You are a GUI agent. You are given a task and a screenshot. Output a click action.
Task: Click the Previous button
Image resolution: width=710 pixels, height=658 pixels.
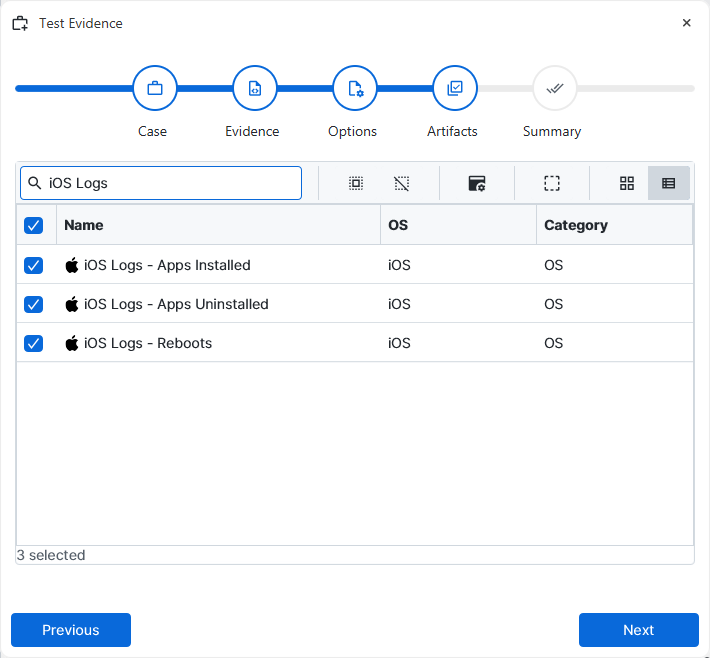pyautogui.click(x=71, y=630)
